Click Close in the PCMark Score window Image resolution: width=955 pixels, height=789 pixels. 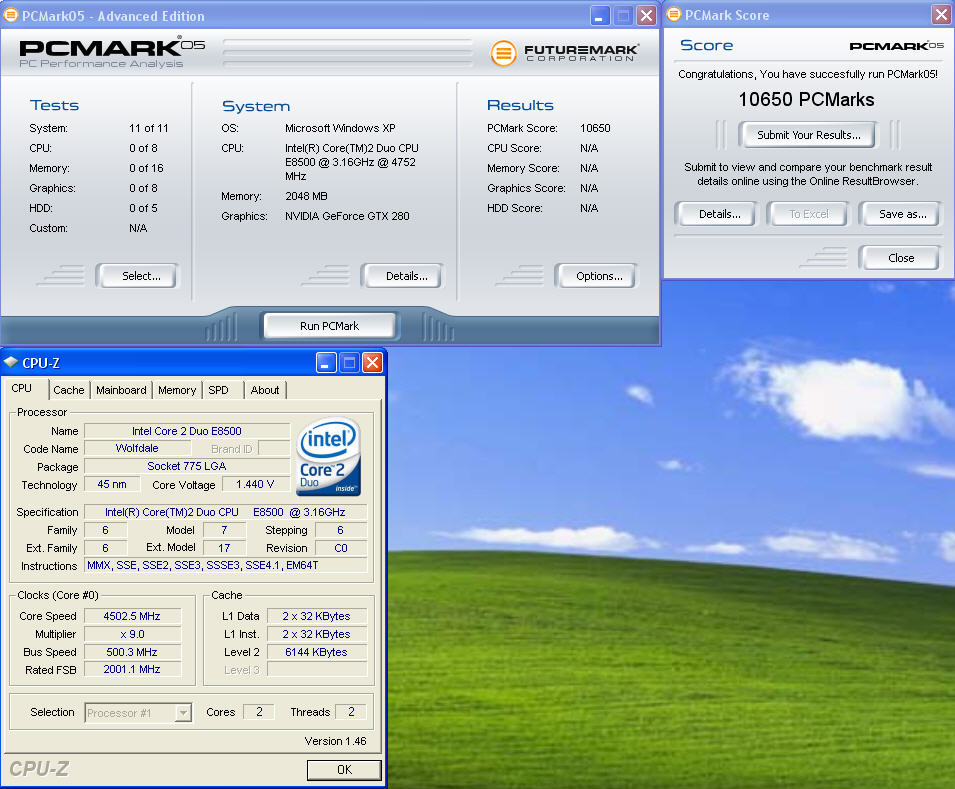(901, 258)
